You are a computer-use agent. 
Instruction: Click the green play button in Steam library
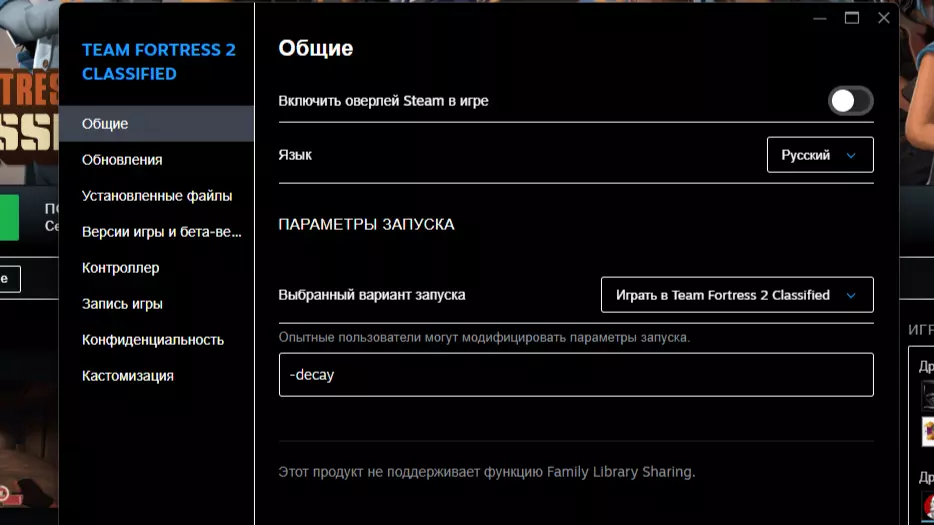click(10, 218)
